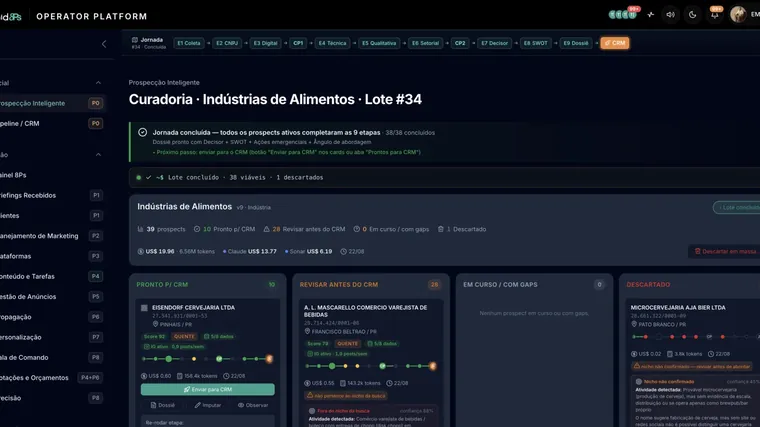Open the CP2 checkpoint step
The width and height of the screenshot is (760, 427).
click(x=460, y=43)
